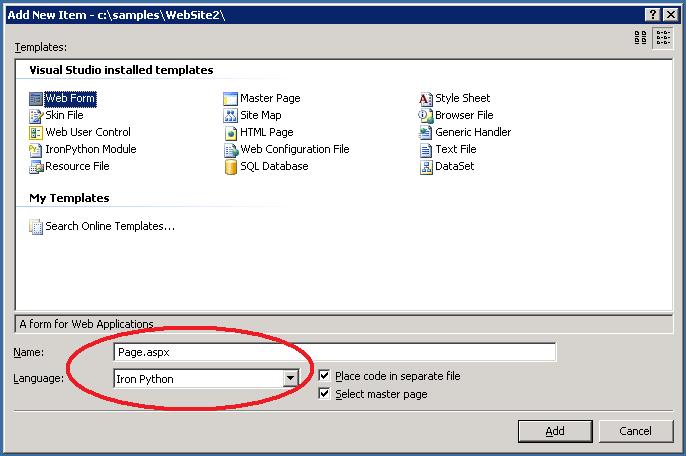Select the DataSet icon
The width and height of the screenshot is (686, 456).
coord(426,167)
